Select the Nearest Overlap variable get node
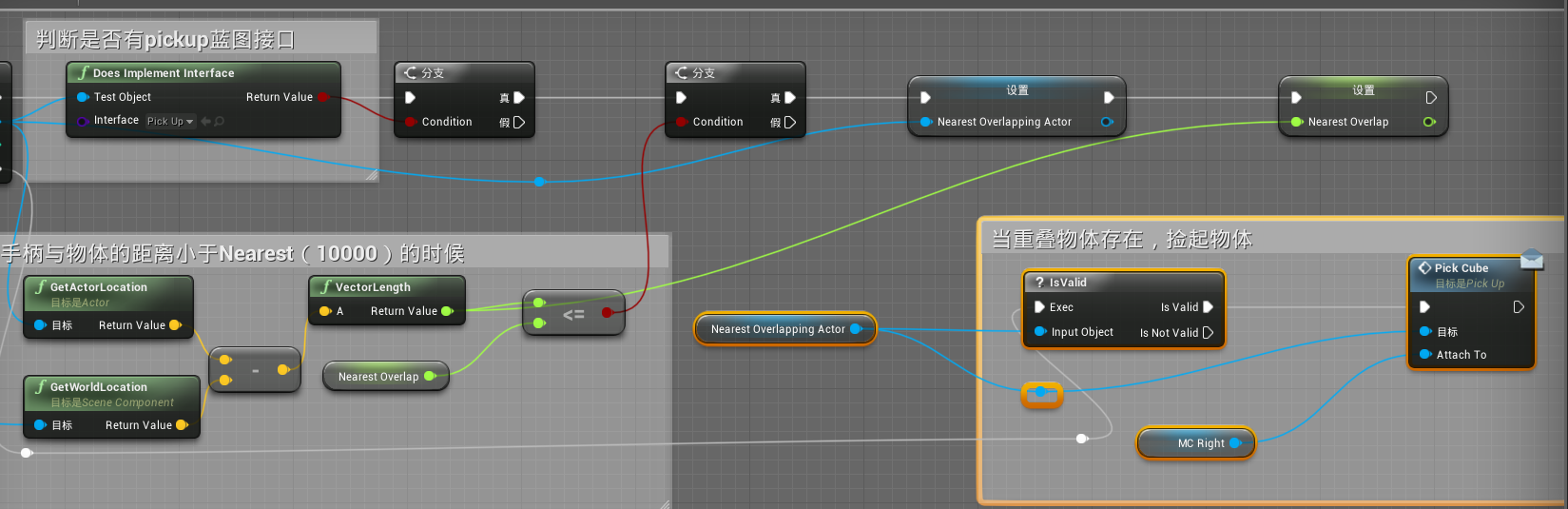This screenshot has width=1568, height=509. [385, 377]
